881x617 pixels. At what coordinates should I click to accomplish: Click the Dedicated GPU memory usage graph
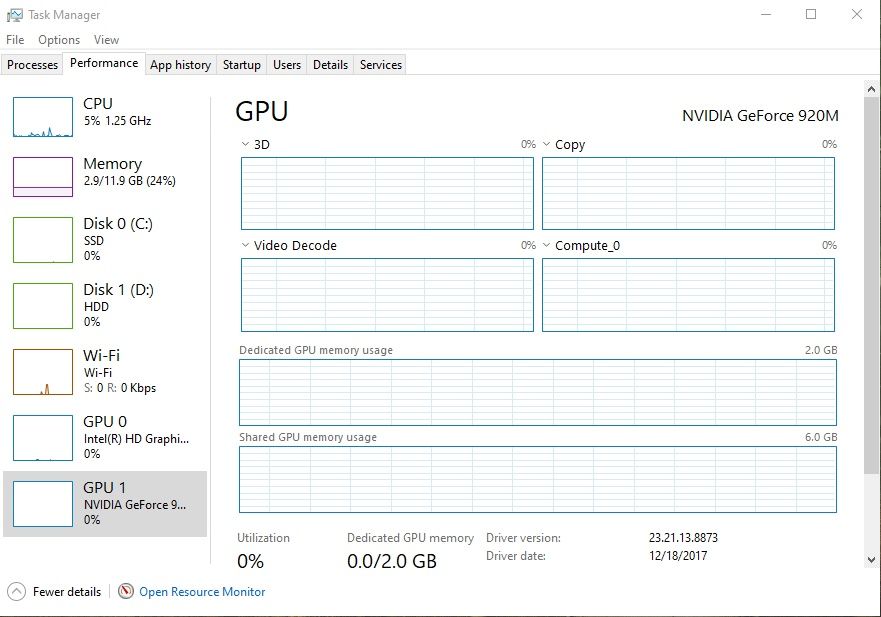pos(538,392)
